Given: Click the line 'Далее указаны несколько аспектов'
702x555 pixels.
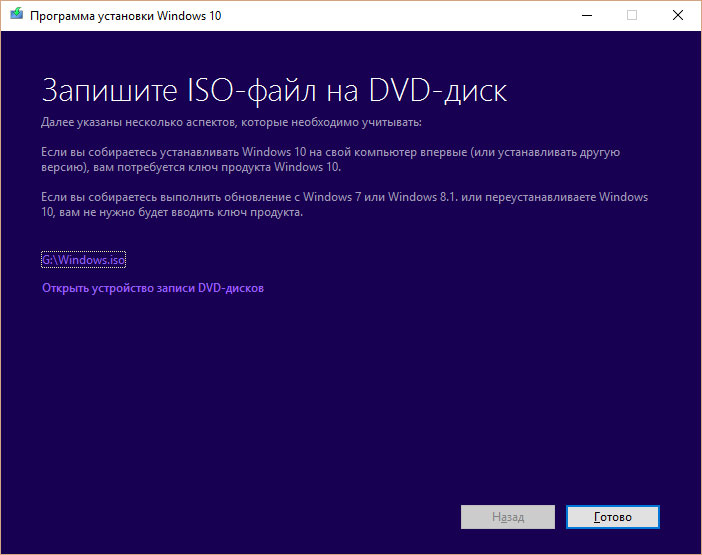Looking at the screenshot, I should coord(231,122).
